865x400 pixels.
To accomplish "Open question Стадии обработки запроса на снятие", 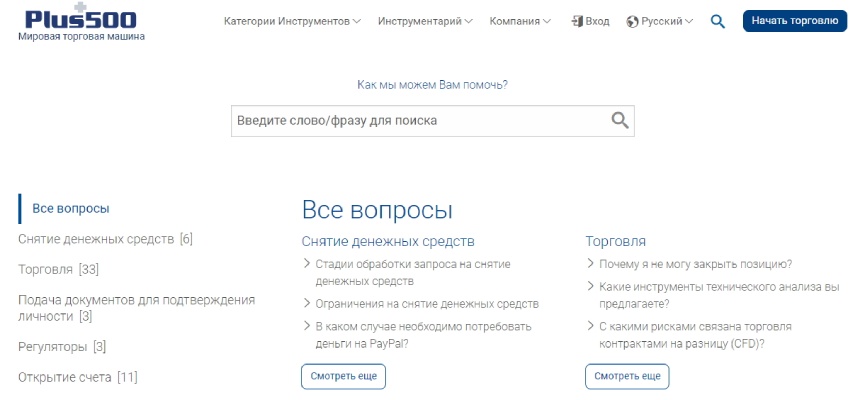I will coord(413,273).
